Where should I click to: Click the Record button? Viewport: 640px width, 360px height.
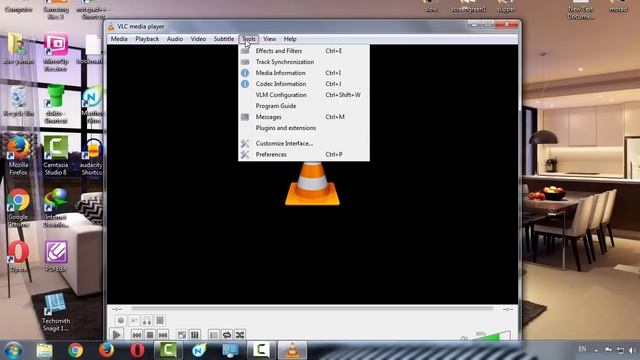(120, 320)
